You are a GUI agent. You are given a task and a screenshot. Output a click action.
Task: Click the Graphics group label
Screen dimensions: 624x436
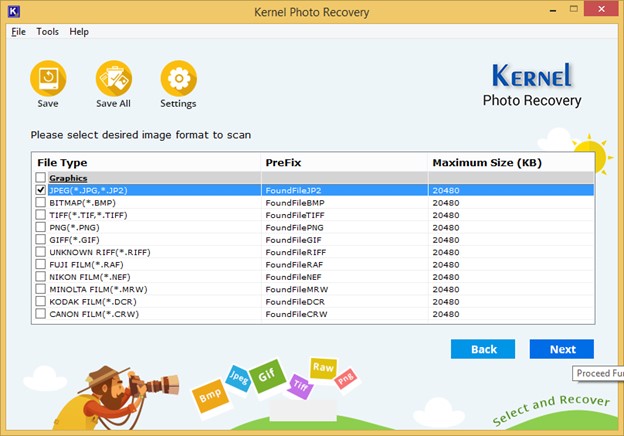pos(68,178)
